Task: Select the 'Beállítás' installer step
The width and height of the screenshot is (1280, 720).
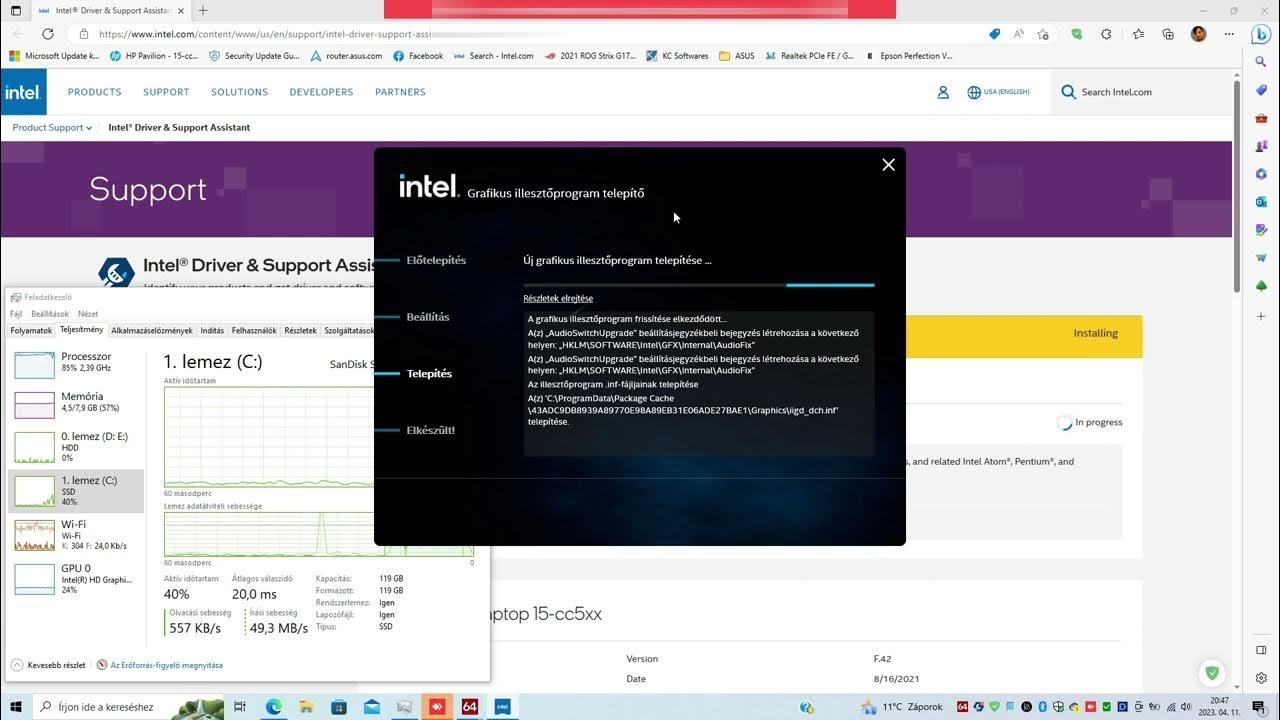Action: tap(428, 317)
